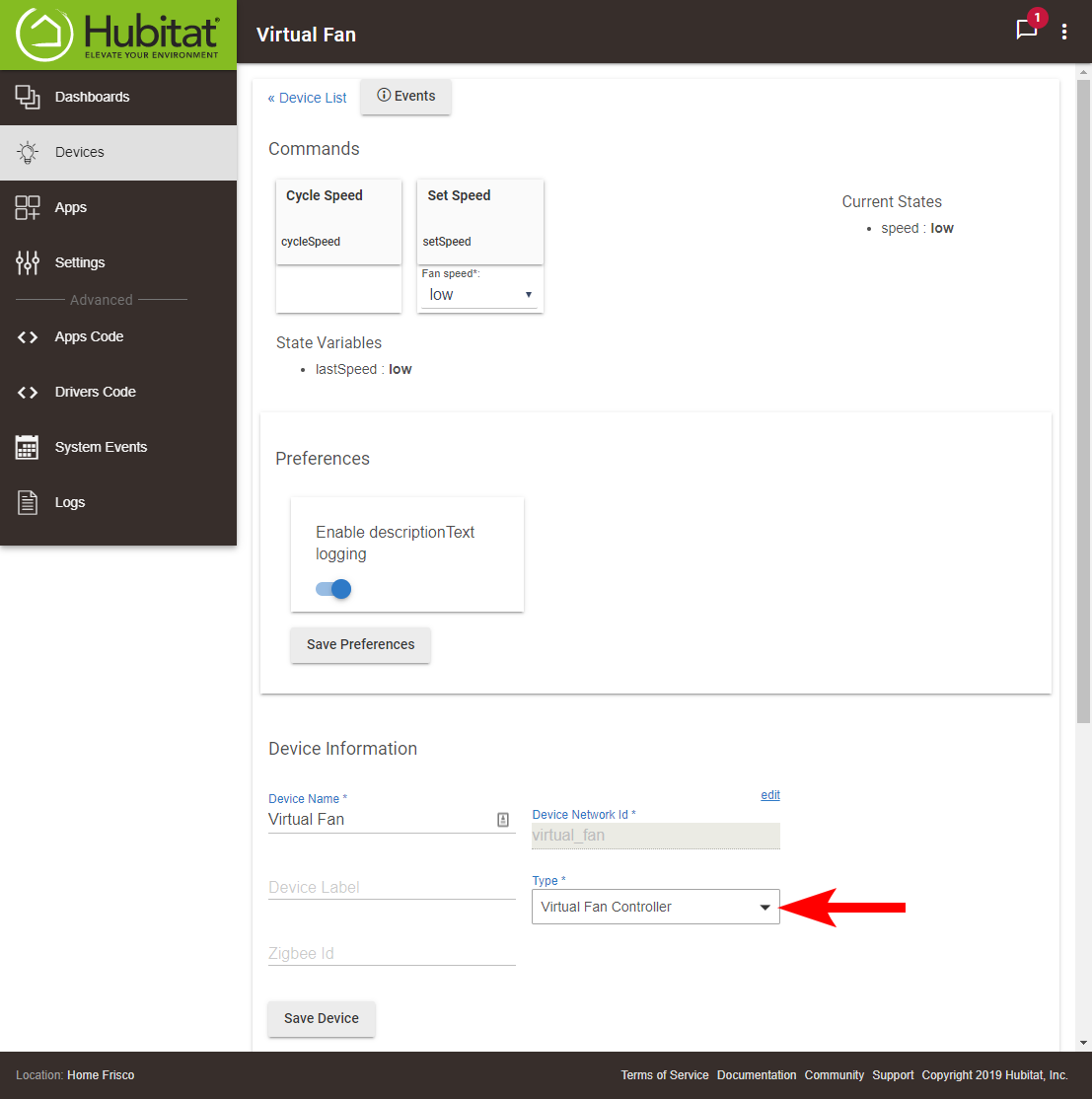This screenshot has height=1099, width=1092.
Task: Return to Device List link
Action: (308, 98)
